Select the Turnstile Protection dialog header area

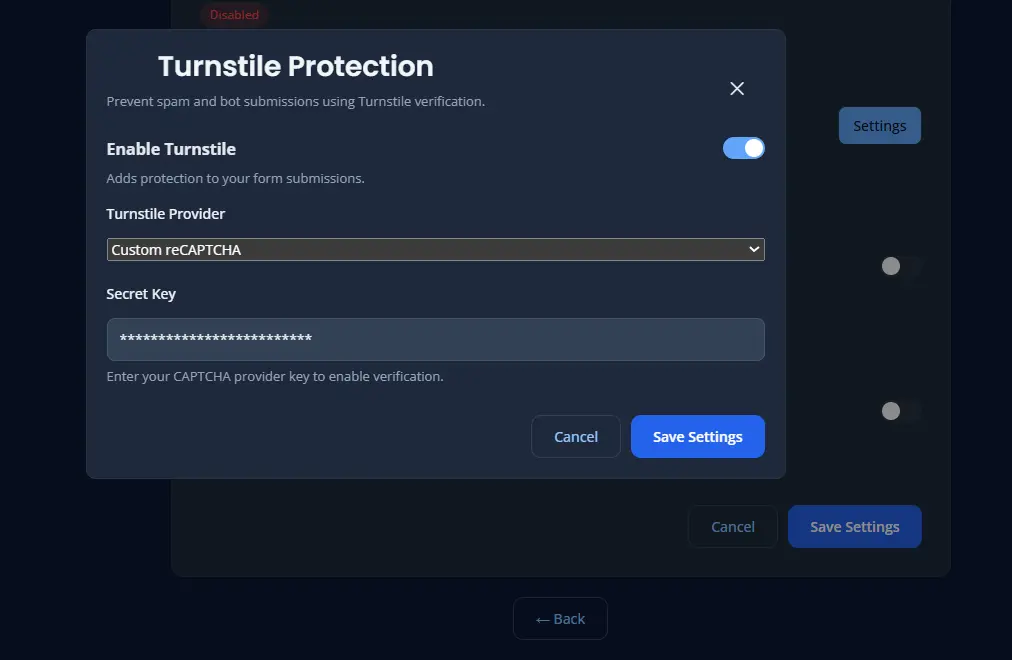(x=295, y=66)
